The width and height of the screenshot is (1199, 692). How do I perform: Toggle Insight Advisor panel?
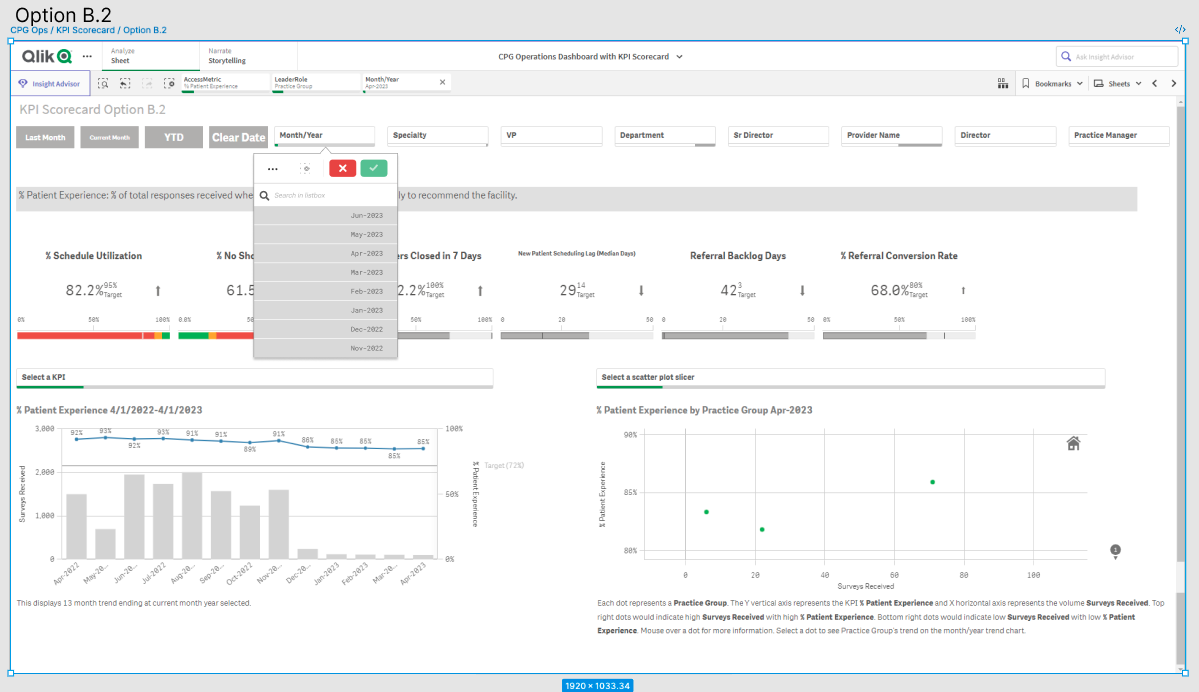pyautogui.click(x=50, y=83)
